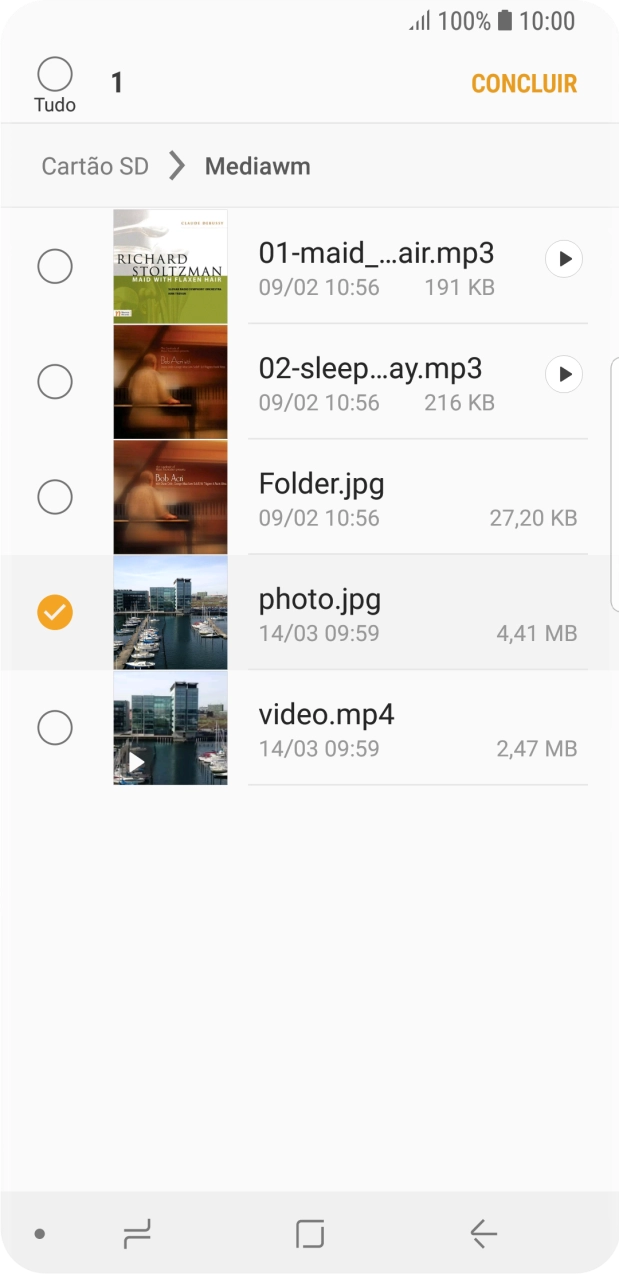The width and height of the screenshot is (619, 1274).
Task: Click the breadcrumb chevron after Cartão SD
Action: 177,166
